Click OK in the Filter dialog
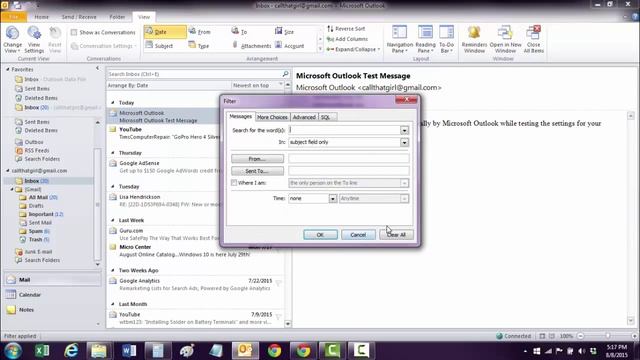 (320, 235)
